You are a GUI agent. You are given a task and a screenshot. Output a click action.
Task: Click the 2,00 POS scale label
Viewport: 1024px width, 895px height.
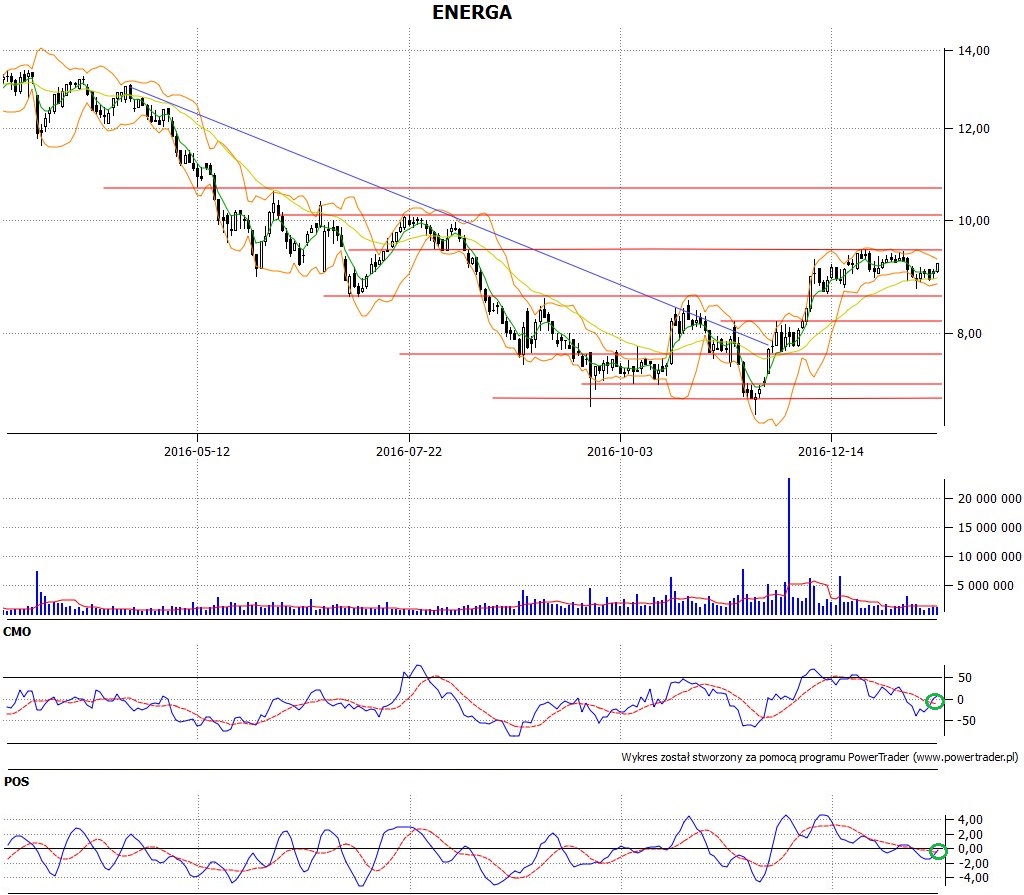click(970, 834)
